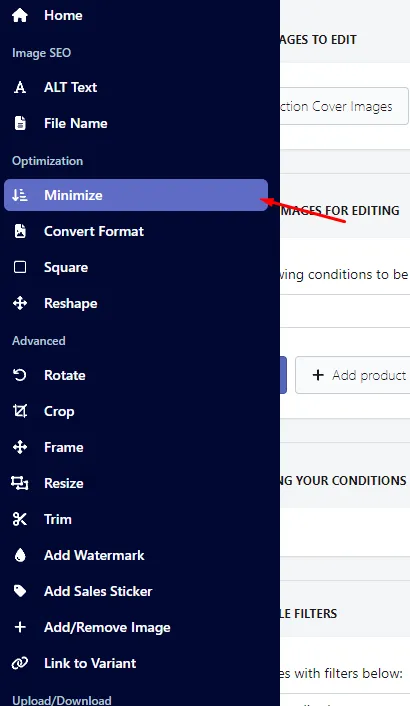This screenshot has height=706, width=410.
Task: Click the File Name document icon
Action: pyautogui.click(x=20, y=123)
